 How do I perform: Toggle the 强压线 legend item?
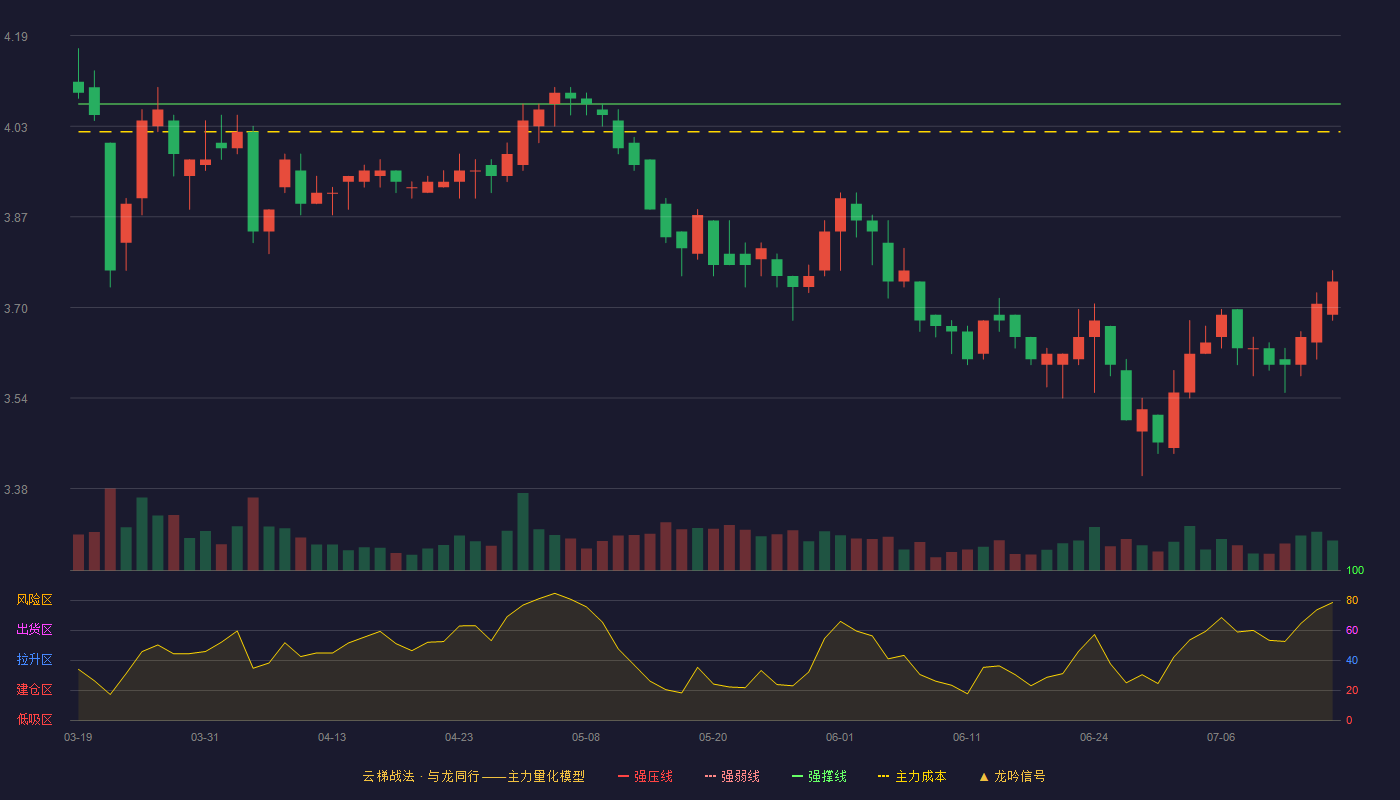[x=645, y=776]
